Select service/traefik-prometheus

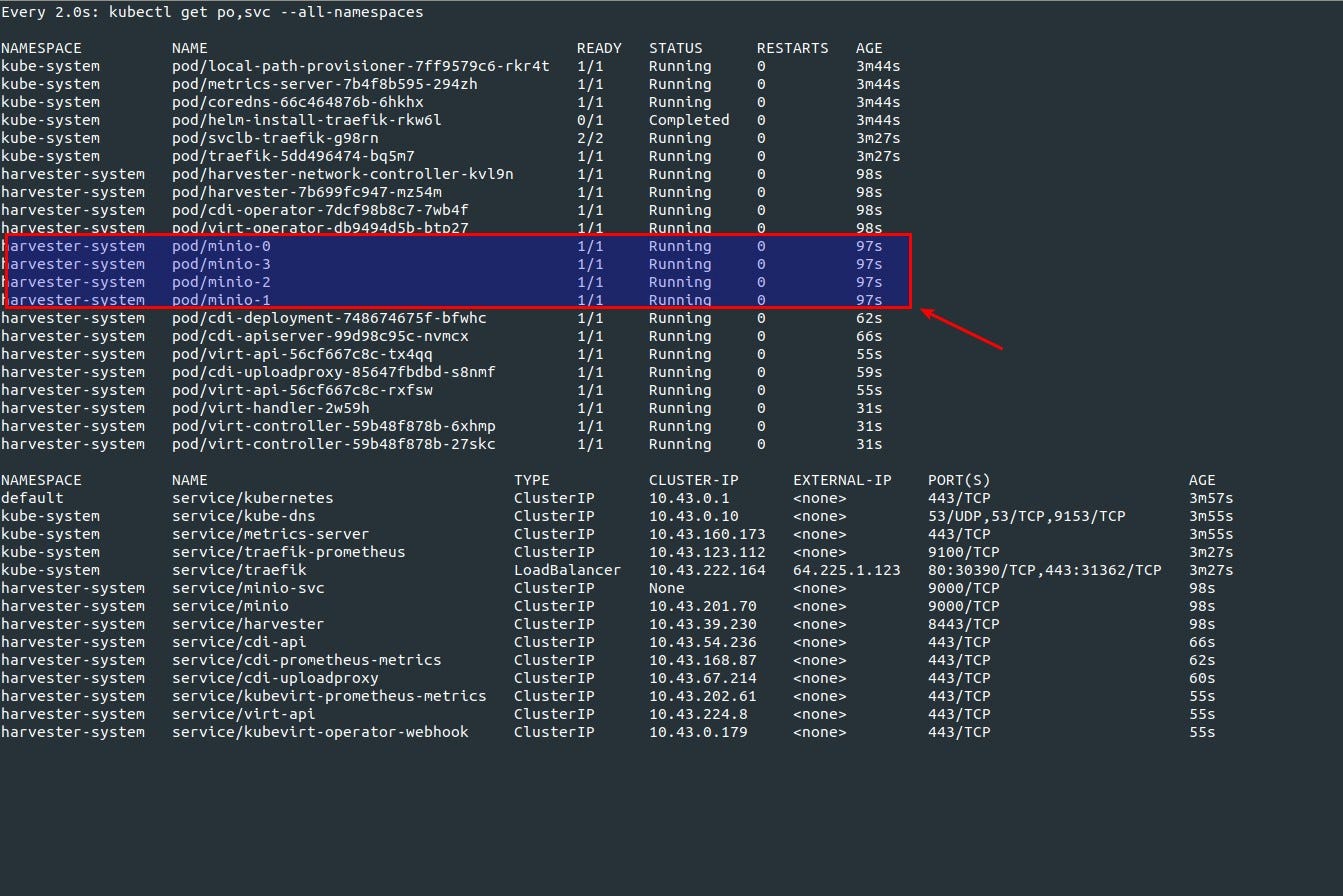tap(288, 552)
